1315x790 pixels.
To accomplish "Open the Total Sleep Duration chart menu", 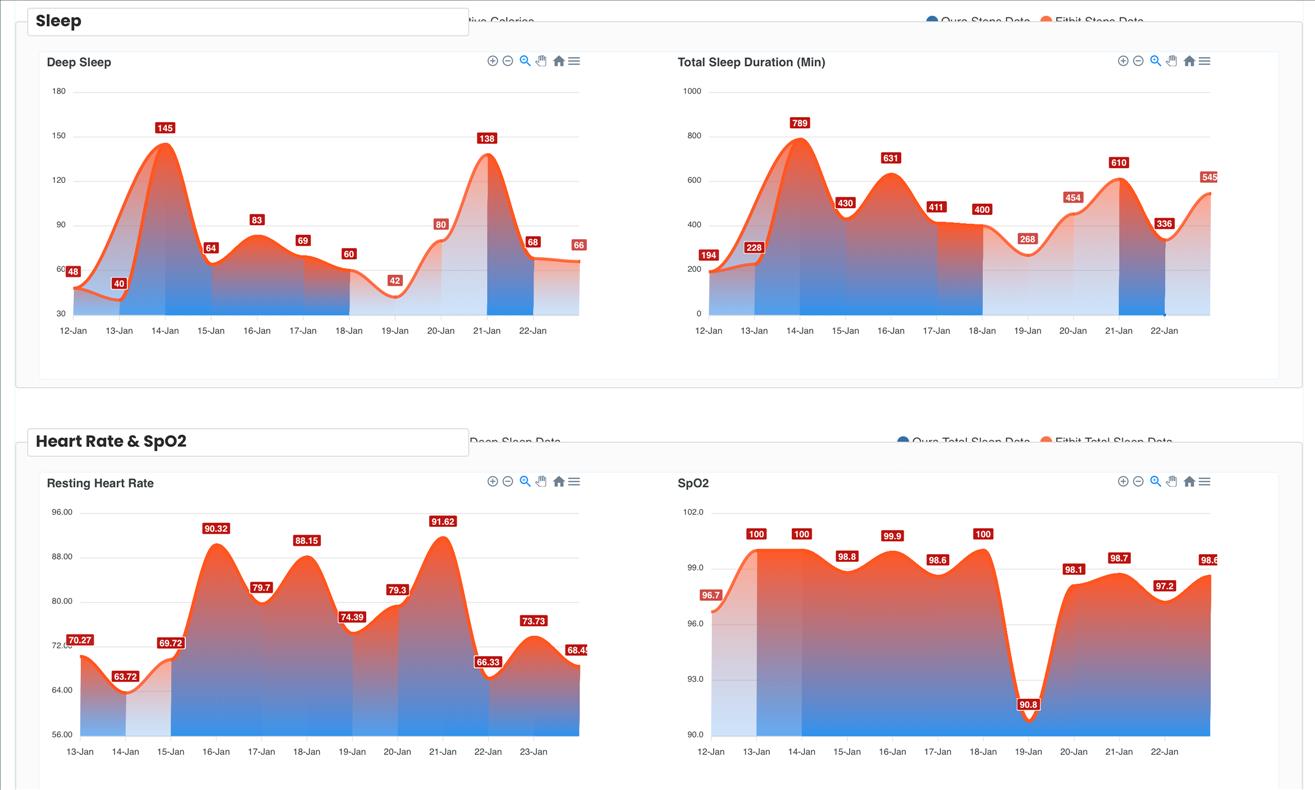I will click(x=1205, y=61).
